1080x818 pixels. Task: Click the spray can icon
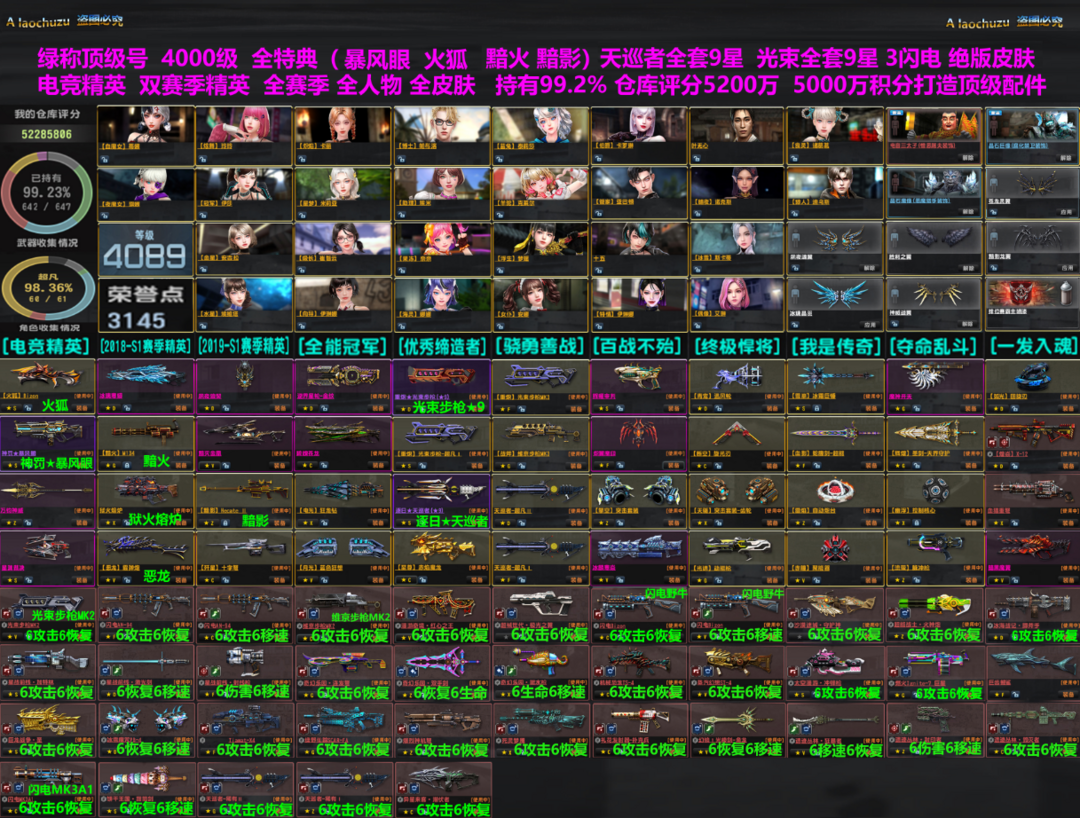[1066, 293]
